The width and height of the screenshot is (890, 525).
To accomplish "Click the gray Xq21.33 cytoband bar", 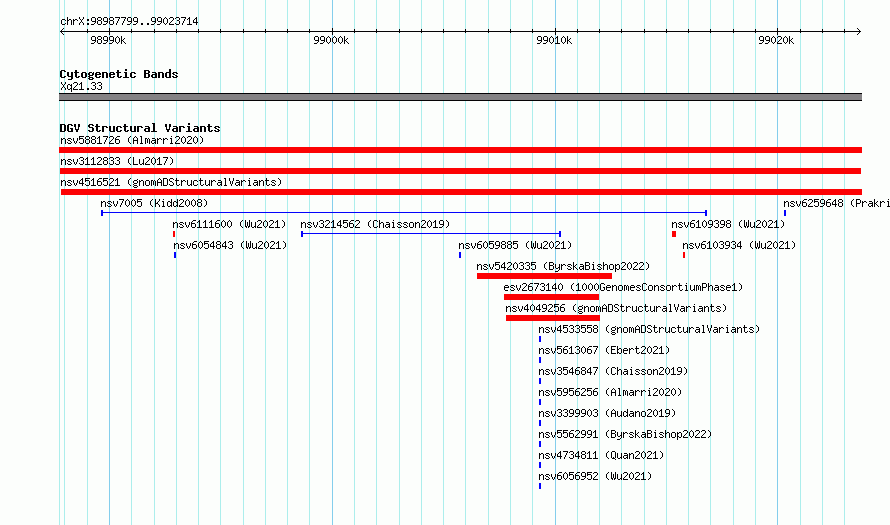I will [460, 97].
